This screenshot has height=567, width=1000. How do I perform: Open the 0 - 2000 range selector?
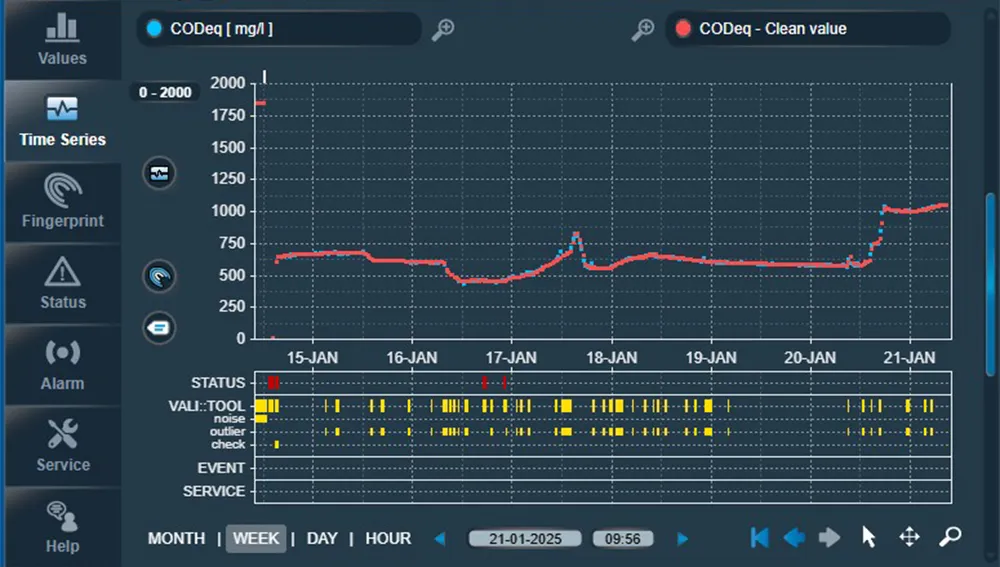[x=165, y=92]
